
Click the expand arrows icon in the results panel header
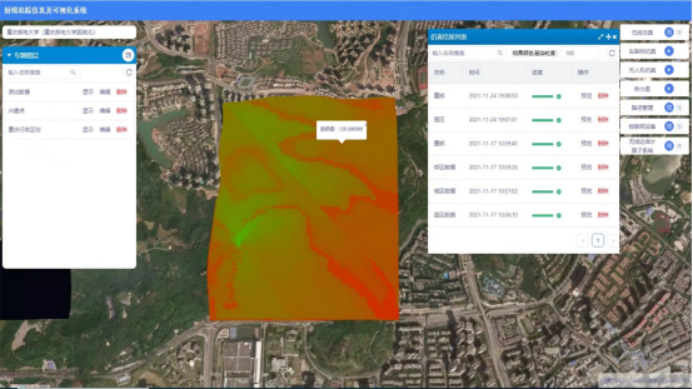pyautogui.click(x=600, y=37)
